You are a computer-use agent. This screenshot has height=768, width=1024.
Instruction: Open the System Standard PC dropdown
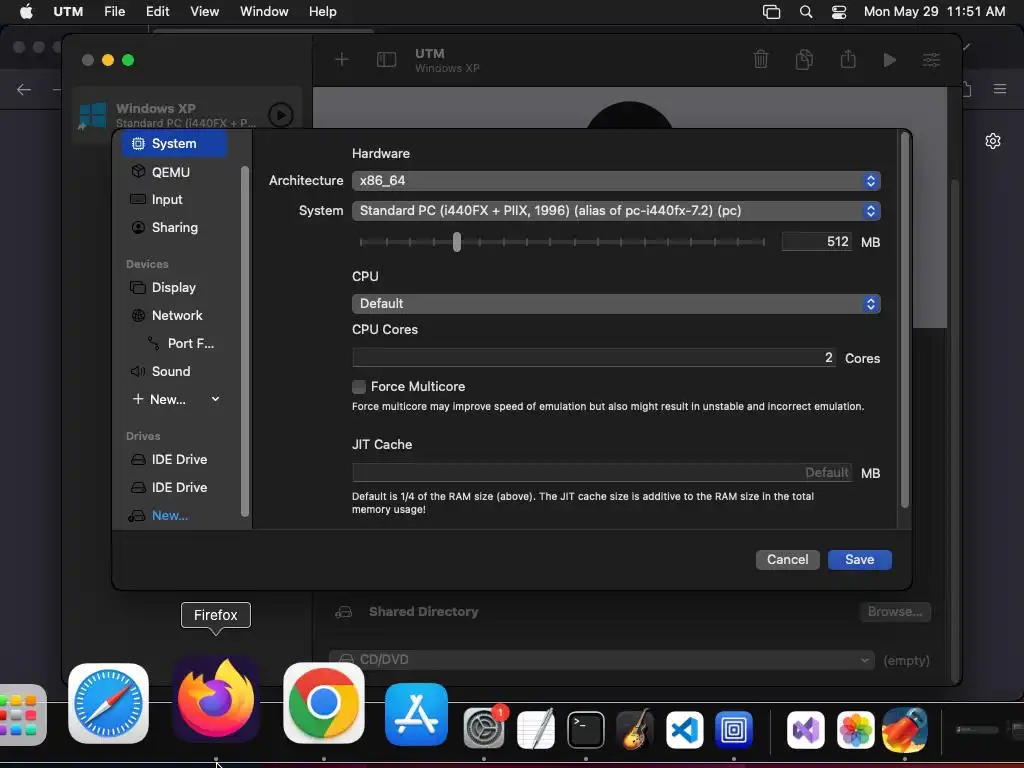point(616,211)
